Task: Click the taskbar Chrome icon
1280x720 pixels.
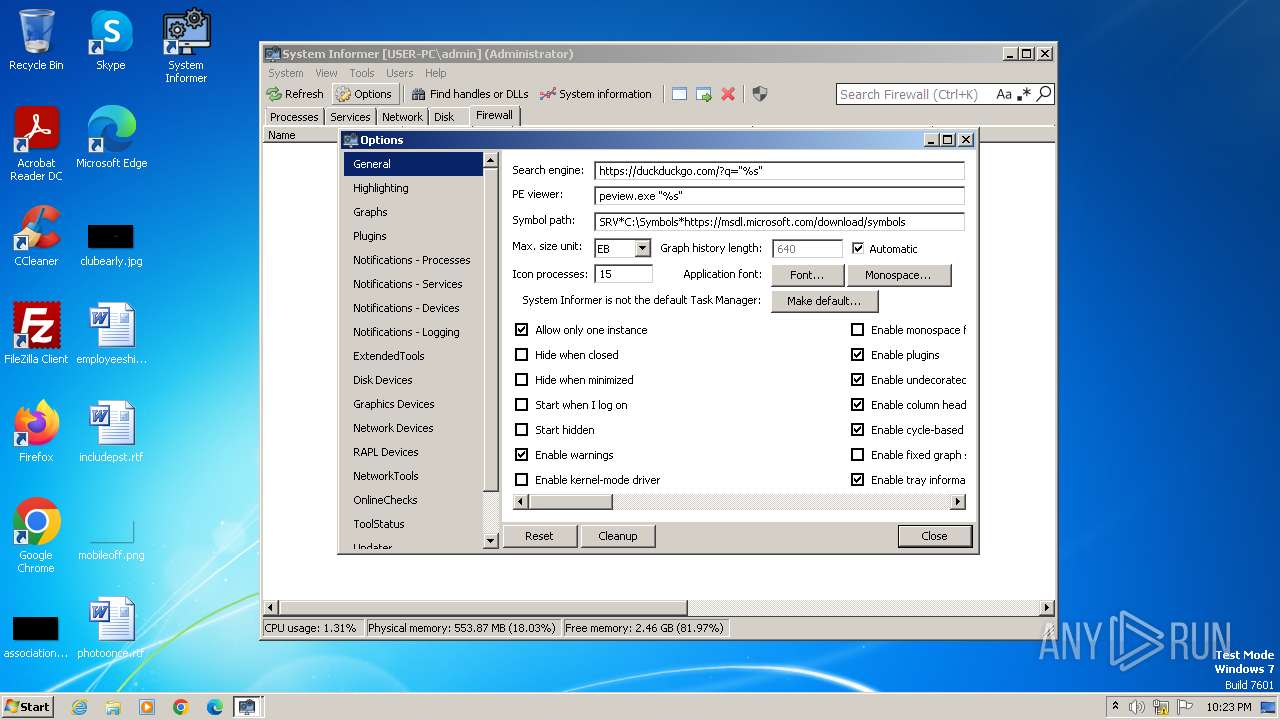Action: [x=181, y=707]
